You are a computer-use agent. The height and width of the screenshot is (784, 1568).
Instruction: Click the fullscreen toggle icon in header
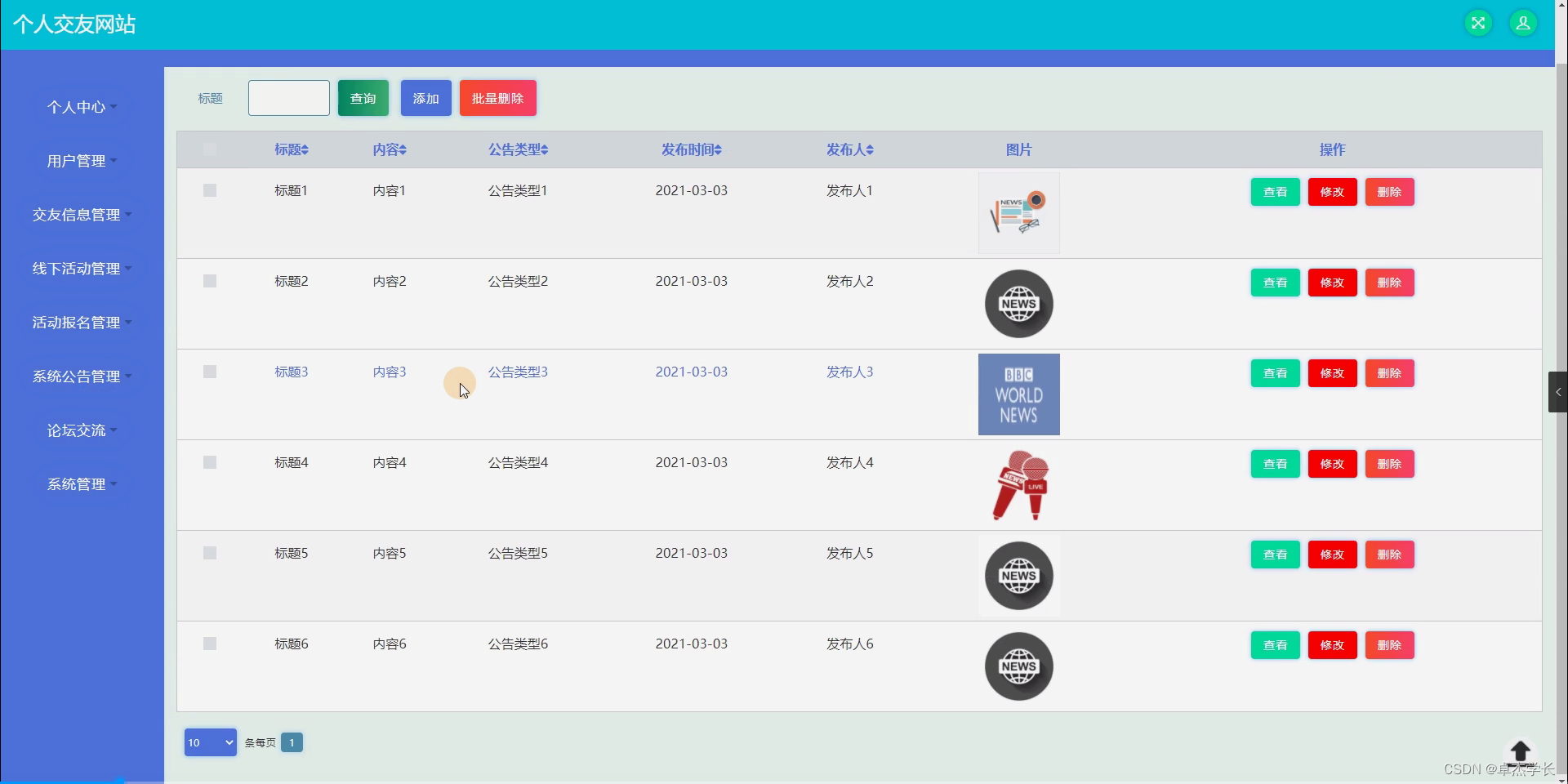pyautogui.click(x=1478, y=23)
